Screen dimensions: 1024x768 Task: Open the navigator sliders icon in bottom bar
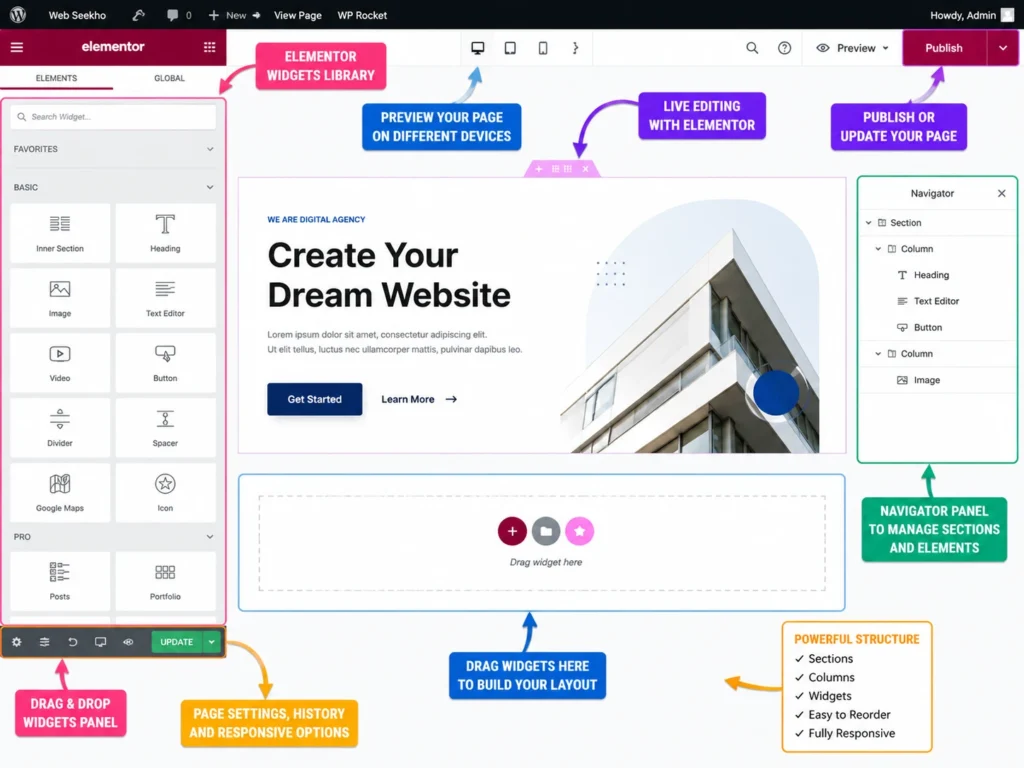tap(44, 642)
